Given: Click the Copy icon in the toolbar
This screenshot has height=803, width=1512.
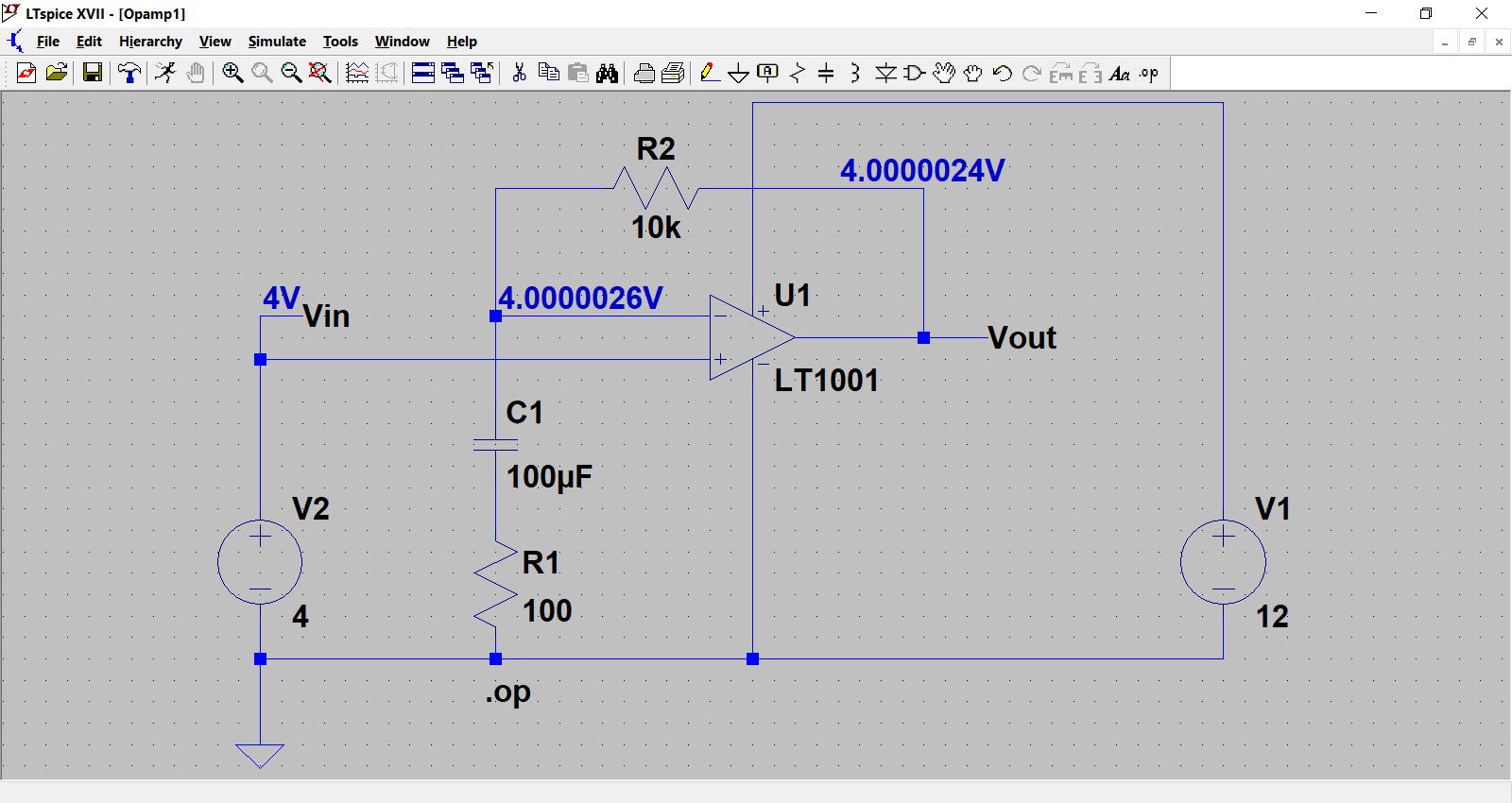Looking at the screenshot, I should [x=548, y=73].
